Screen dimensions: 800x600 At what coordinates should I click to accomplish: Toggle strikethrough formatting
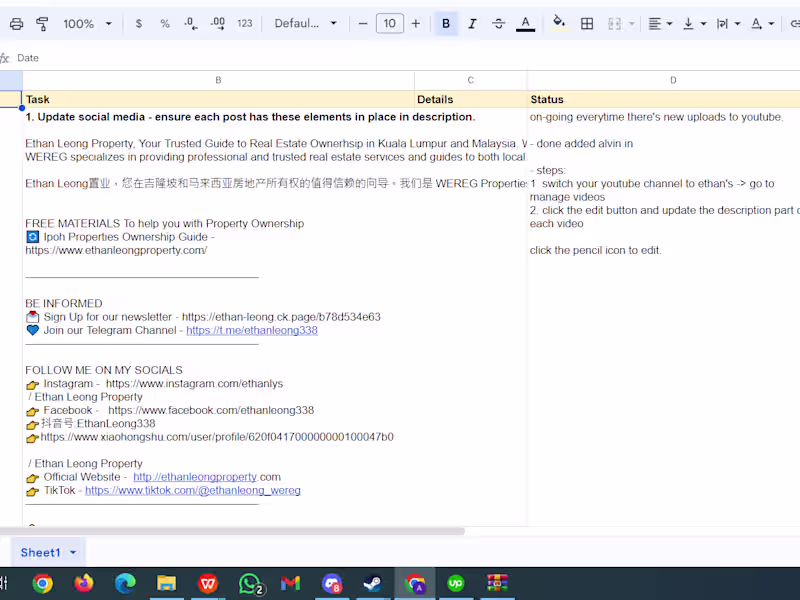(498, 23)
